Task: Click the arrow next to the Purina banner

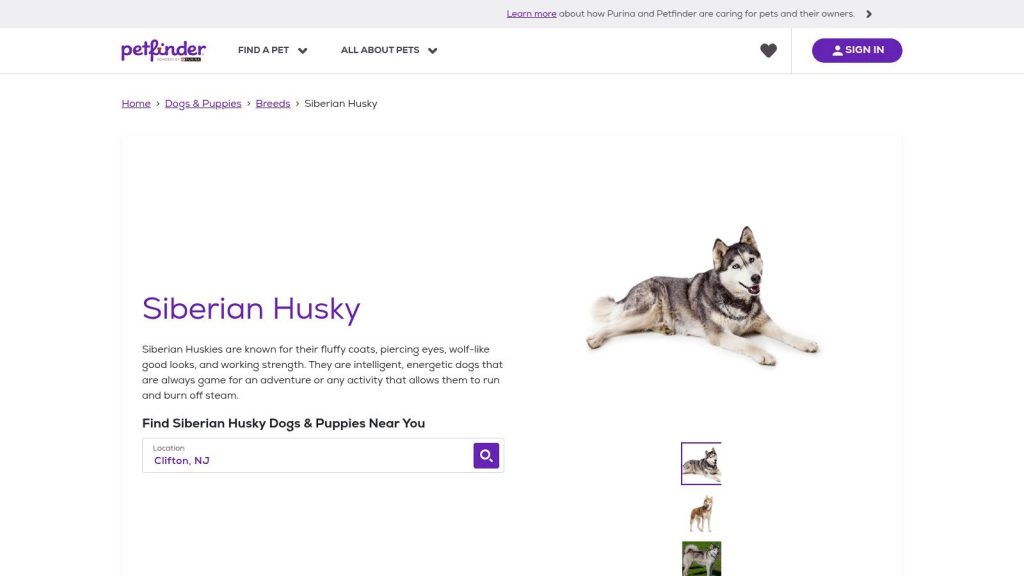Action: pyautogui.click(x=869, y=14)
